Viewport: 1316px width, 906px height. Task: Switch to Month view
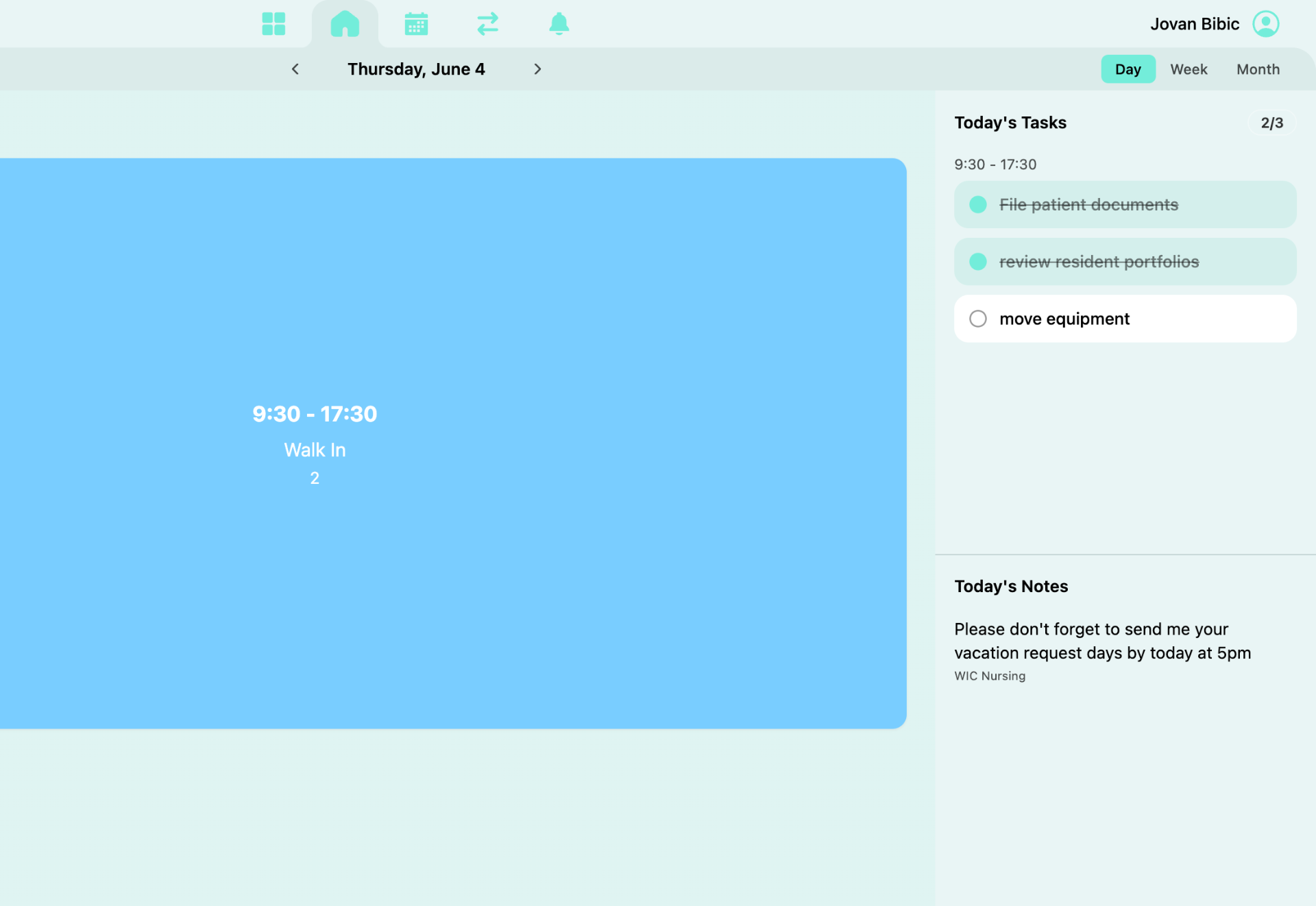click(x=1258, y=69)
